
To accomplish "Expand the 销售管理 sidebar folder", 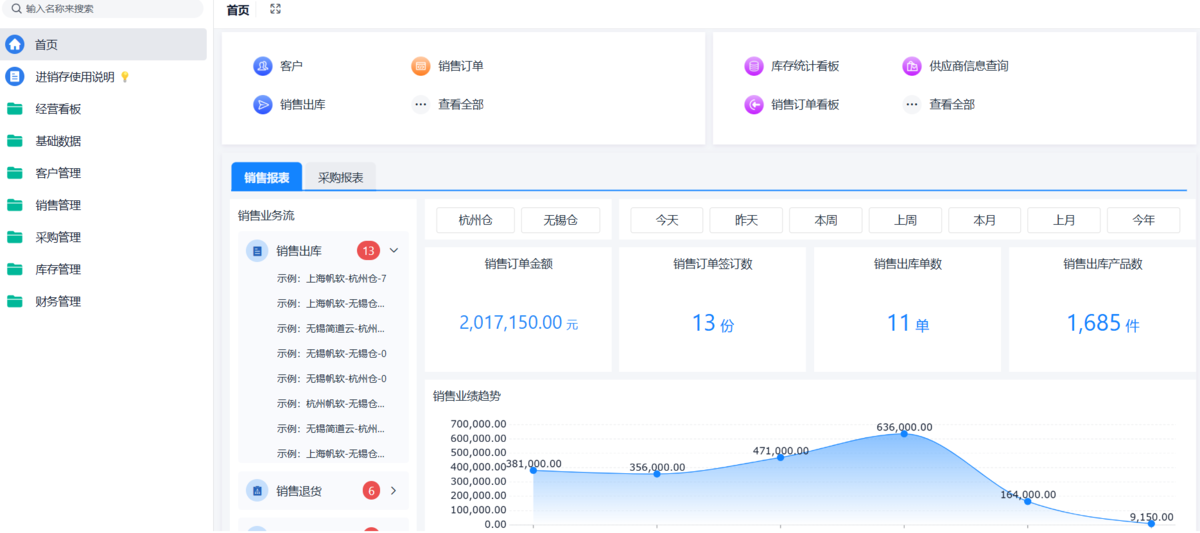I will pos(104,205).
